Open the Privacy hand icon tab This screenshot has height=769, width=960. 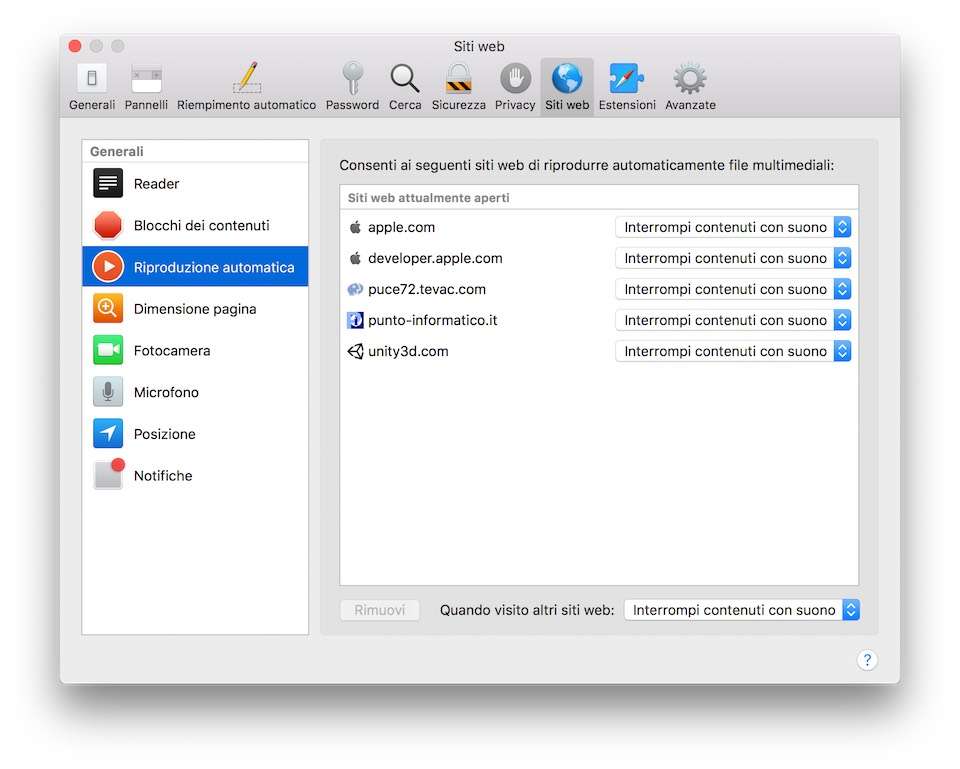click(515, 86)
